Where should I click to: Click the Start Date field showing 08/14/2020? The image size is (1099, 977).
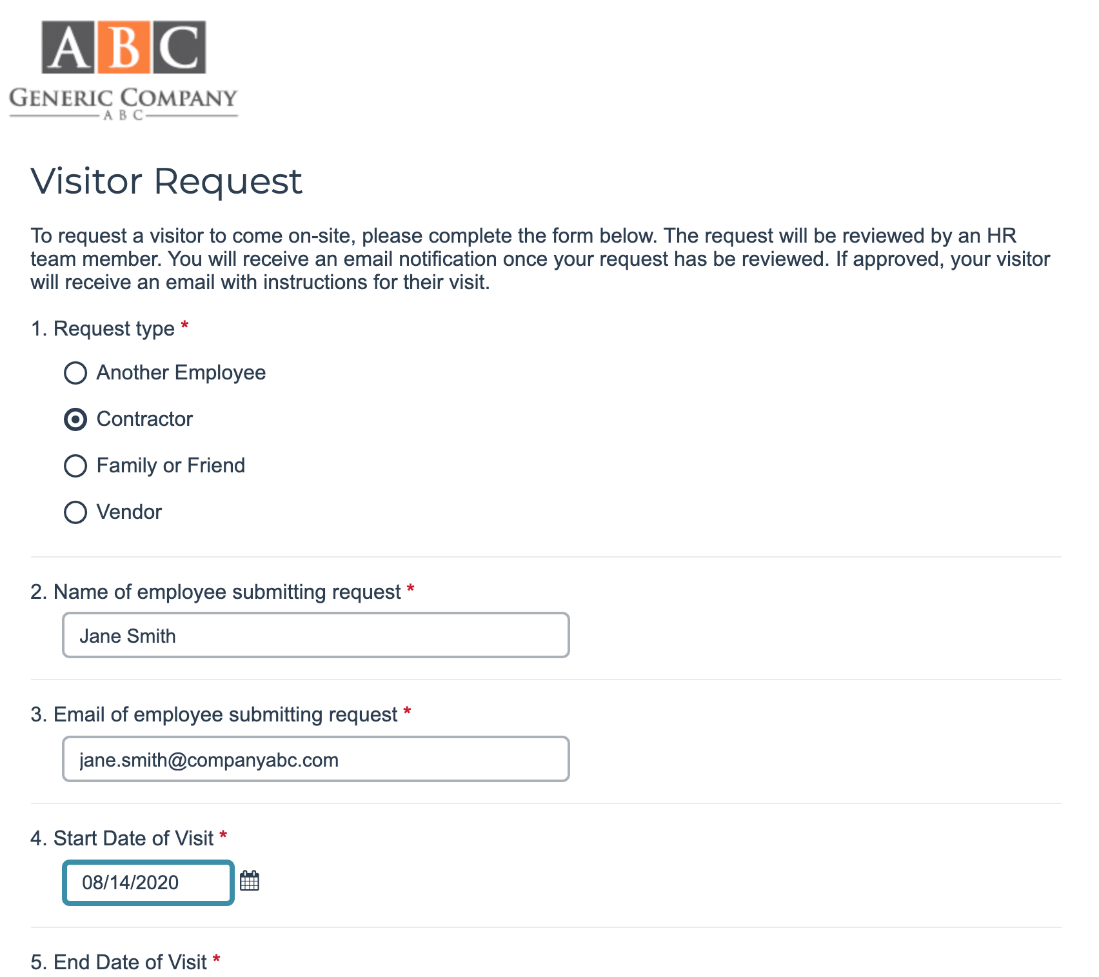[x=148, y=883]
